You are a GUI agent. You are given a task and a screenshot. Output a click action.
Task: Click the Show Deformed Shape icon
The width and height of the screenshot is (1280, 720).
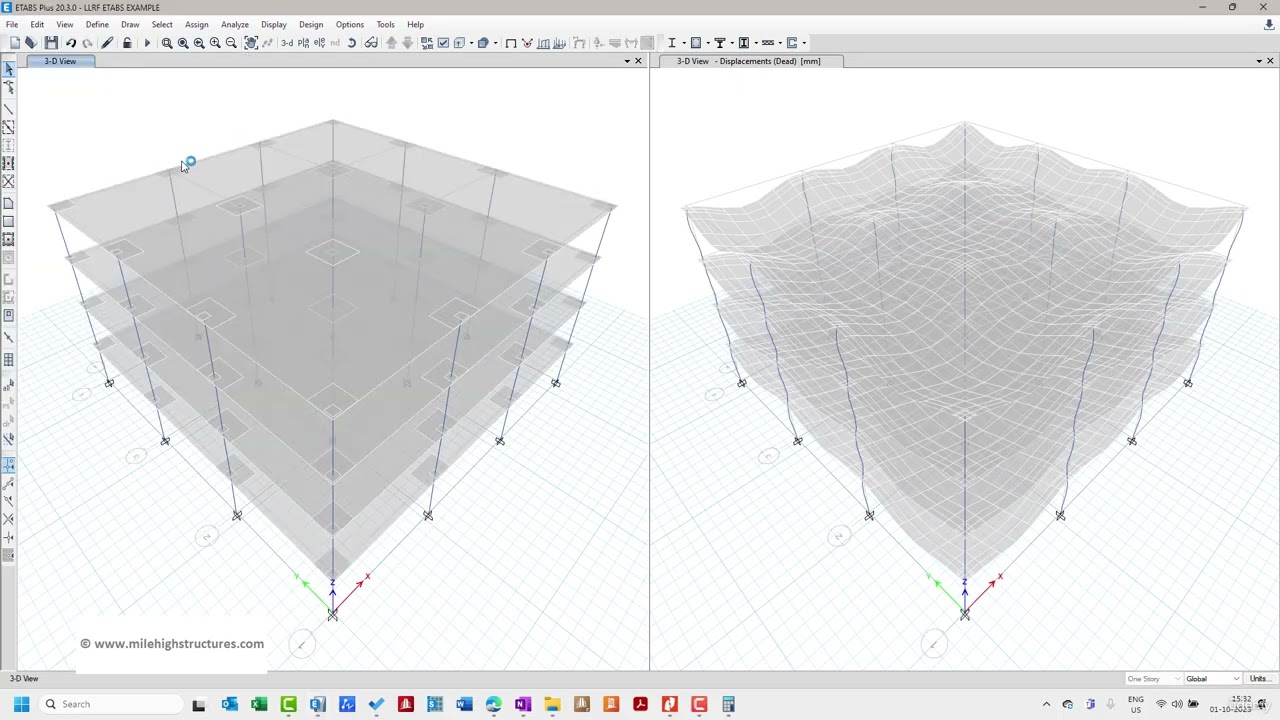526,43
